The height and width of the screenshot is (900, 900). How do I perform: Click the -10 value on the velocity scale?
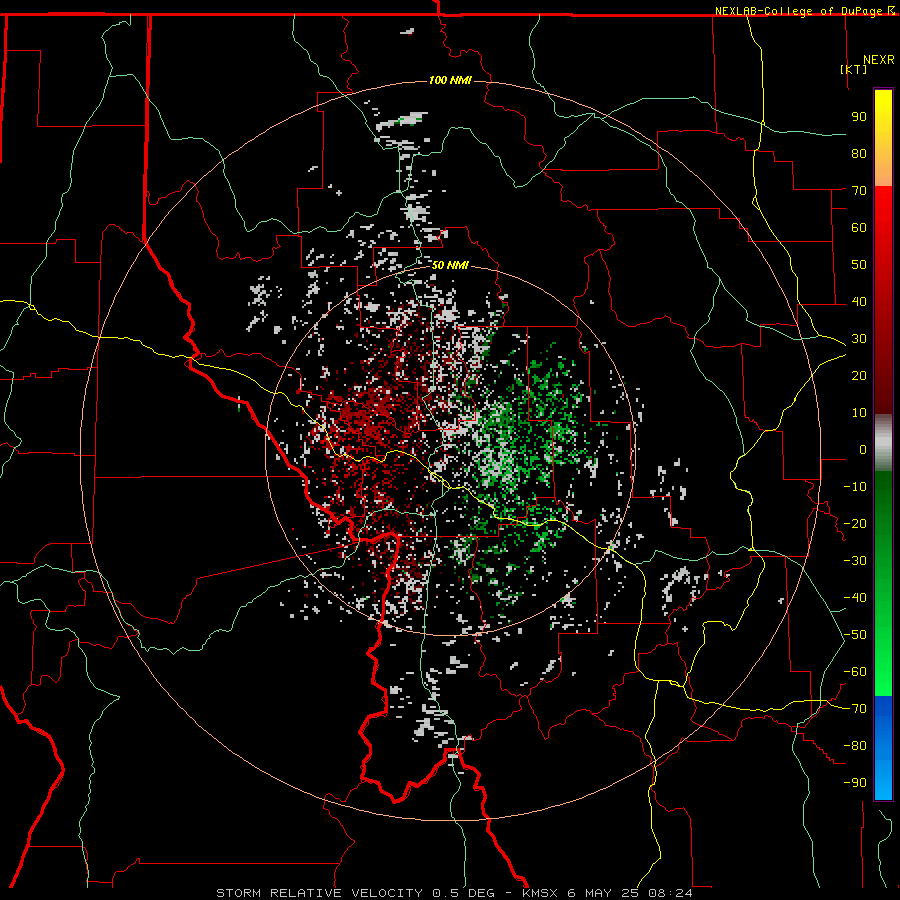pos(855,487)
